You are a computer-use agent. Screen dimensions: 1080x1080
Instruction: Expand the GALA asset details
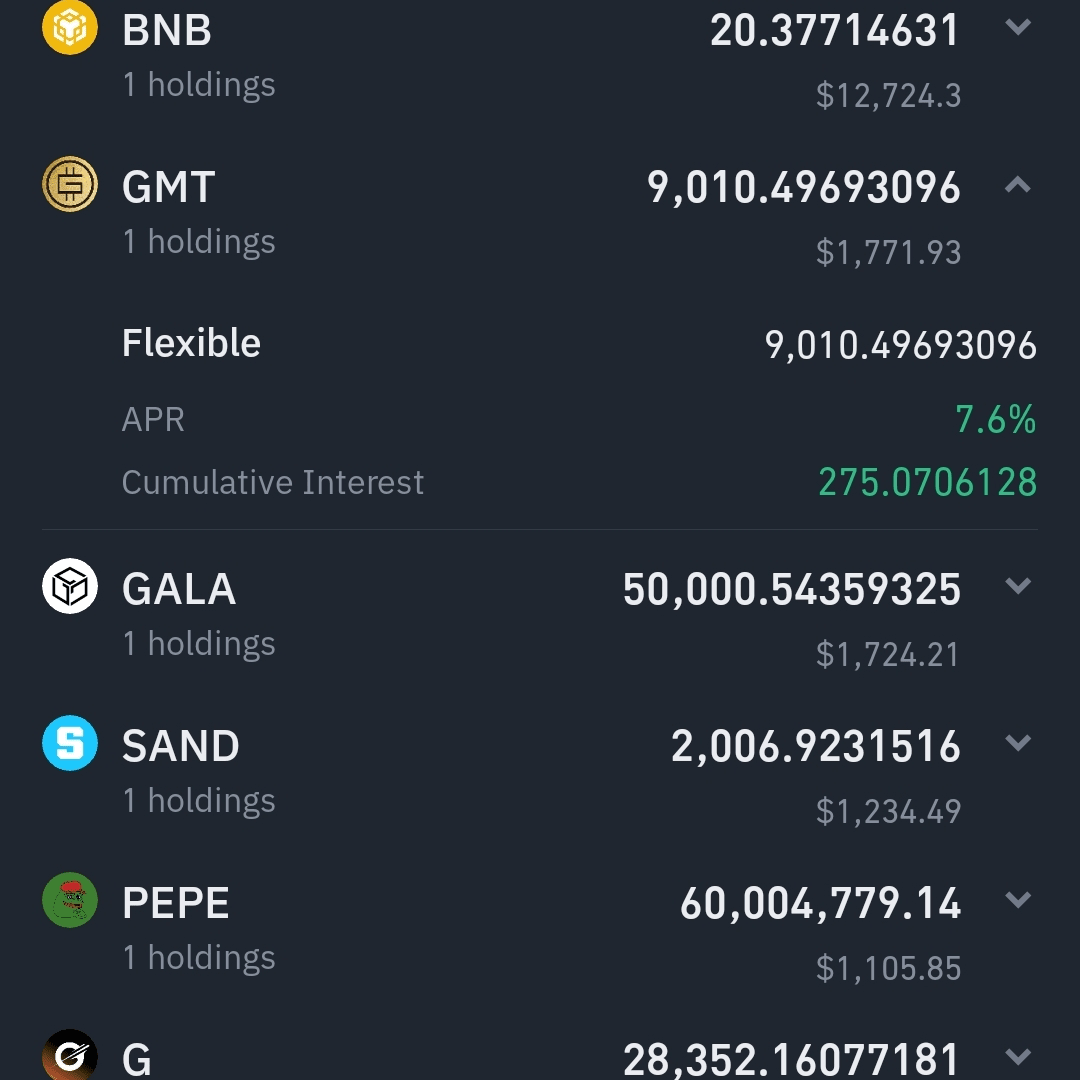point(1020,586)
